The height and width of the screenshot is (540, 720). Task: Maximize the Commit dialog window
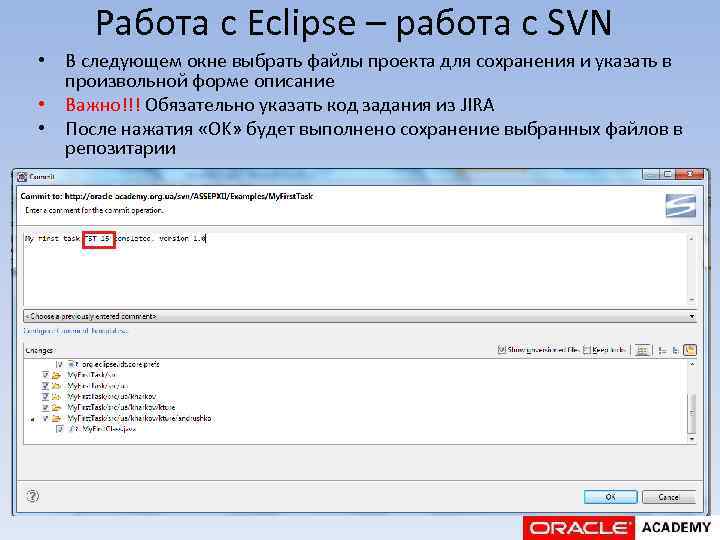pos(667,174)
